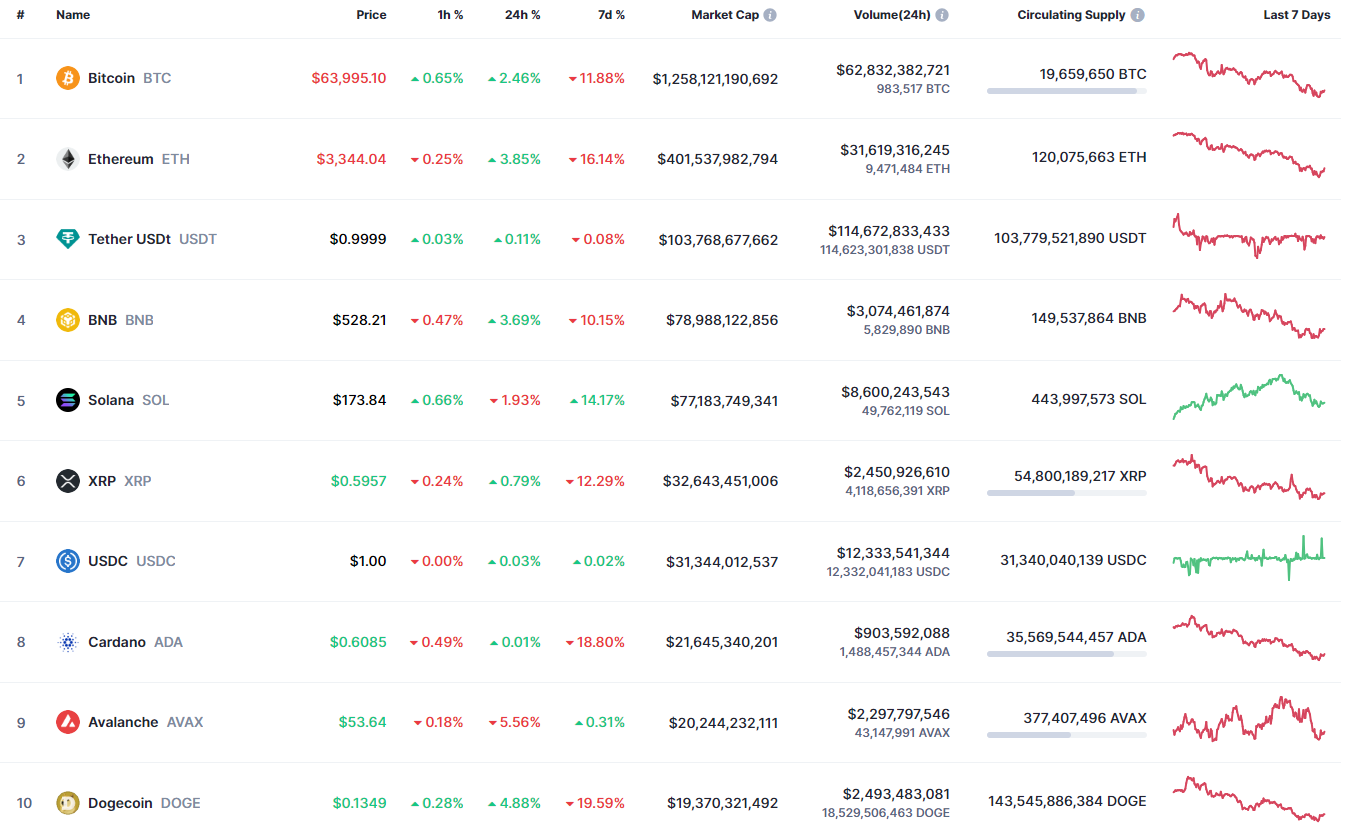Open the USDC coin name link
1358x835 pixels.
(108, 561)
